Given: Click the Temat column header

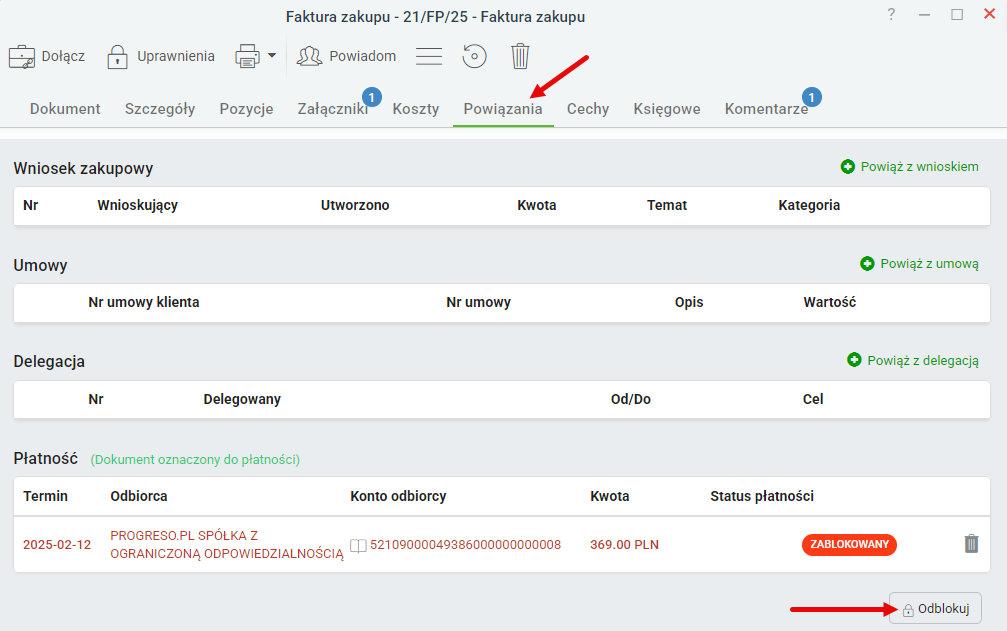Looking at the screenshot, I should [667, 205].
